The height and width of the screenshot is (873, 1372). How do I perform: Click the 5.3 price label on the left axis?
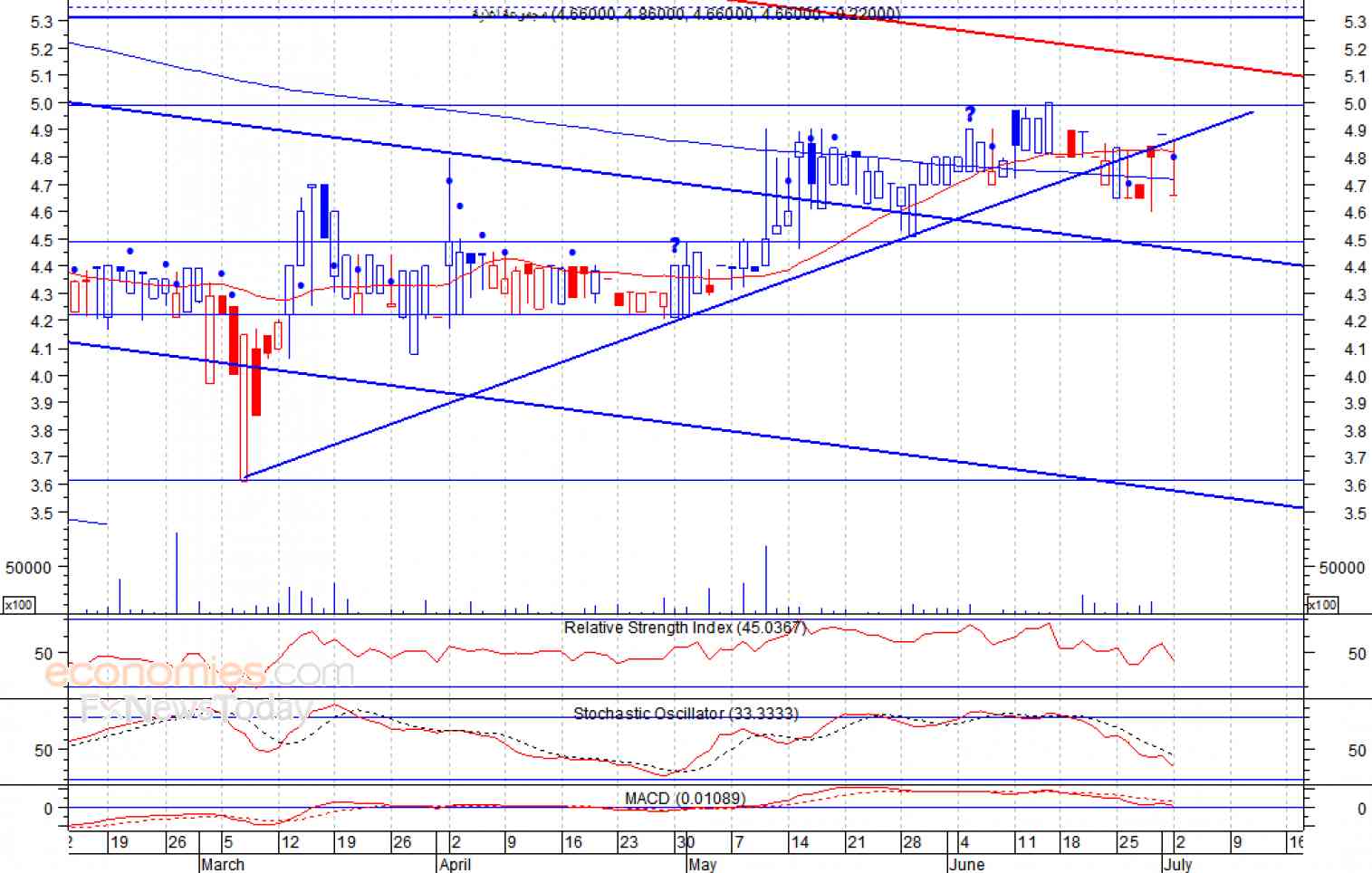tap(43, 21)
